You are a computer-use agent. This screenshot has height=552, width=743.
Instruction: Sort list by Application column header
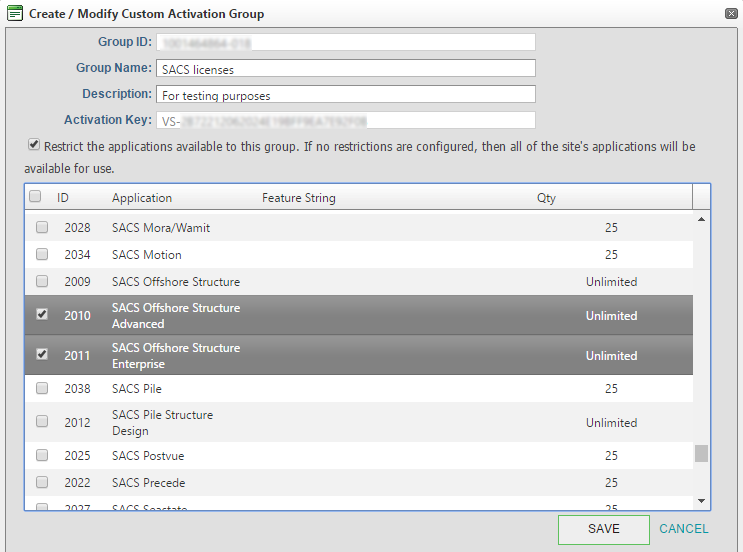pos(142,198)
